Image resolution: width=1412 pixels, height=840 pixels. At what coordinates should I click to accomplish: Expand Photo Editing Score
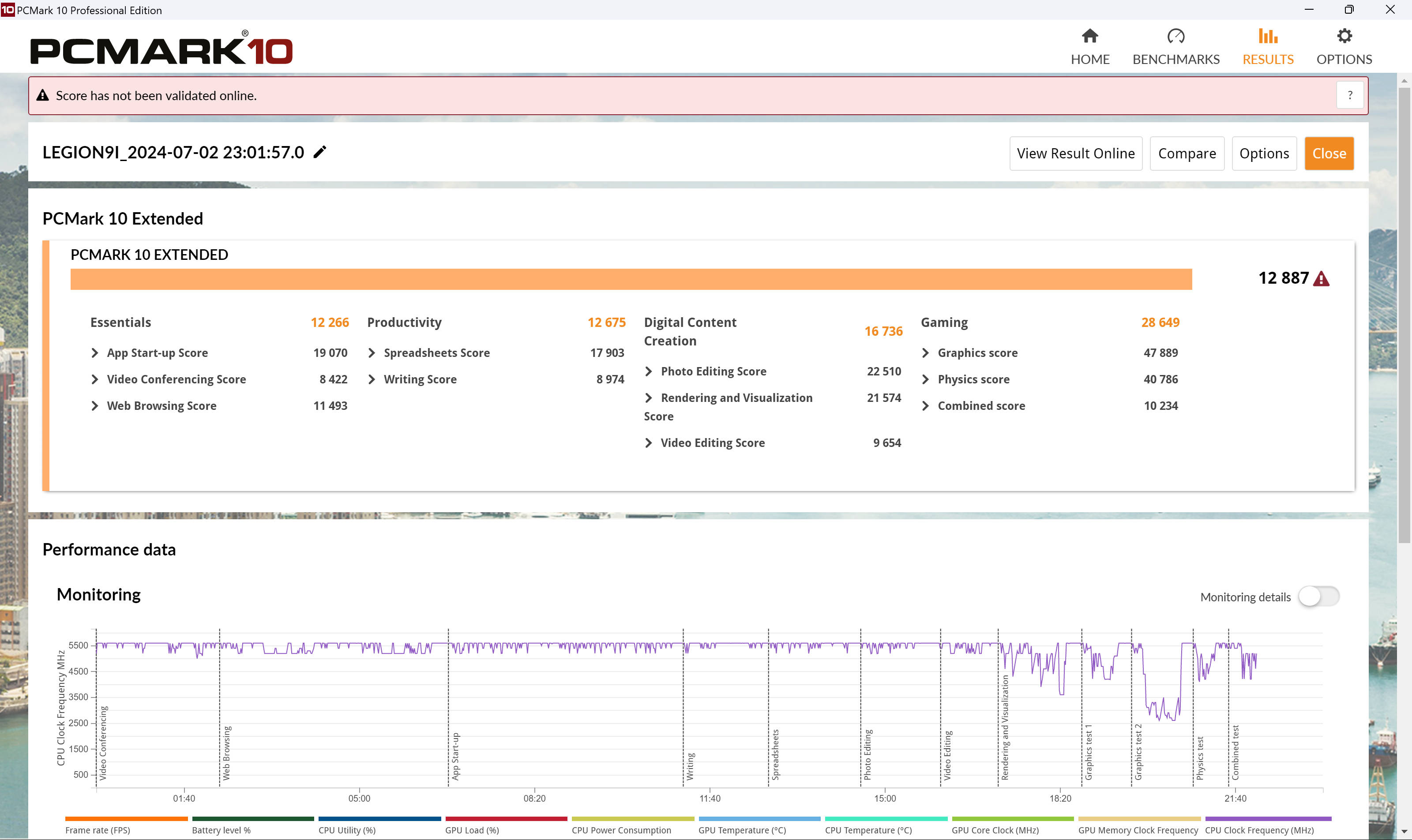pos(648,371)
